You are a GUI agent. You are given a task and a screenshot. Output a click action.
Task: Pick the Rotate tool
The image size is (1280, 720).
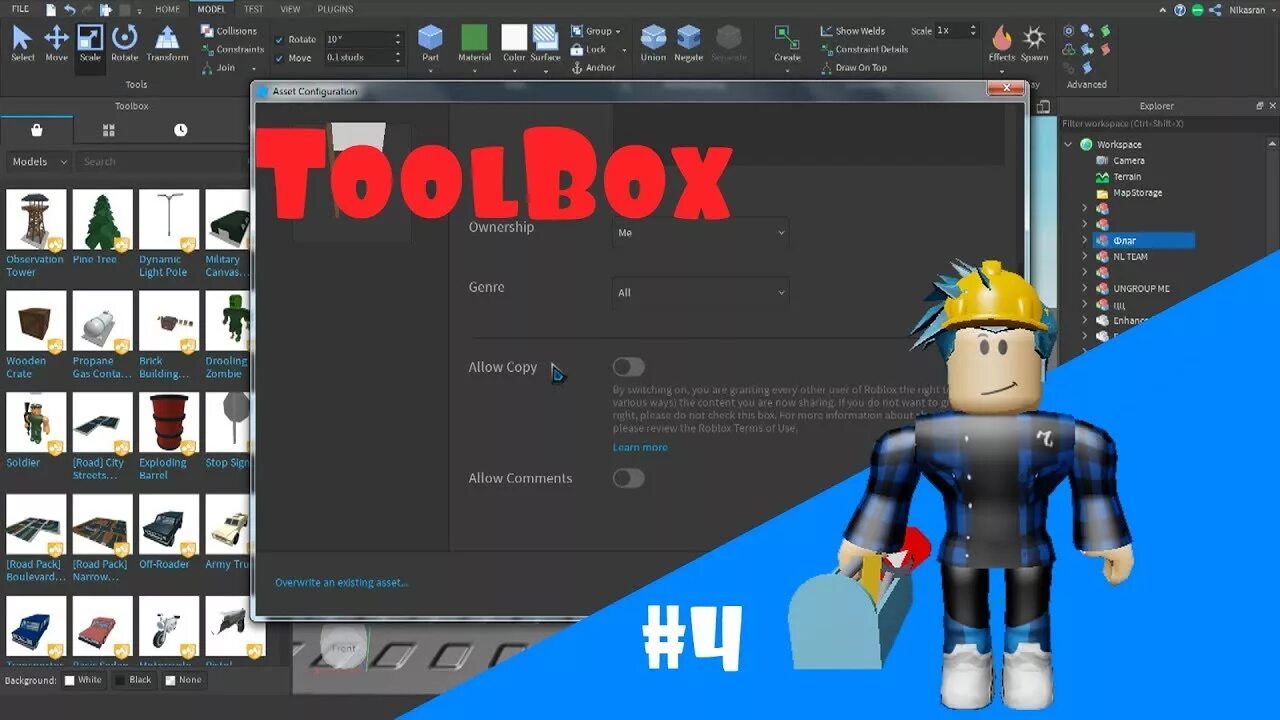pyautogui.click(x=124, y=44)
